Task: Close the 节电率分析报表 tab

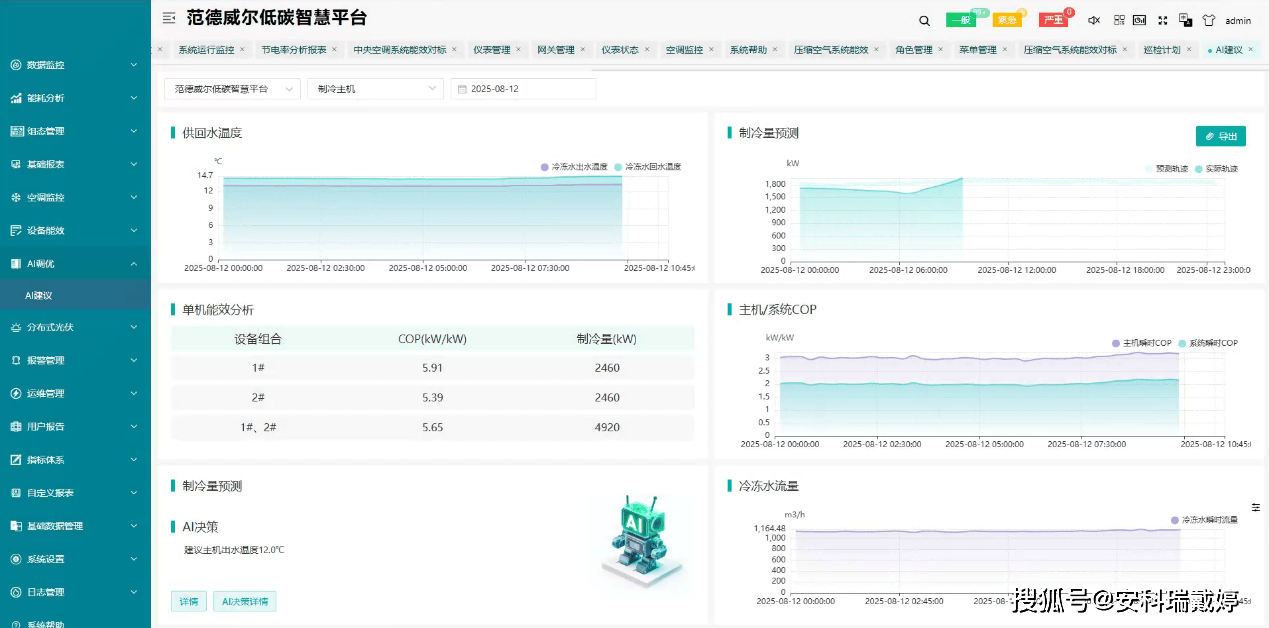Action: pyautogui.click(x=334, y=49)
